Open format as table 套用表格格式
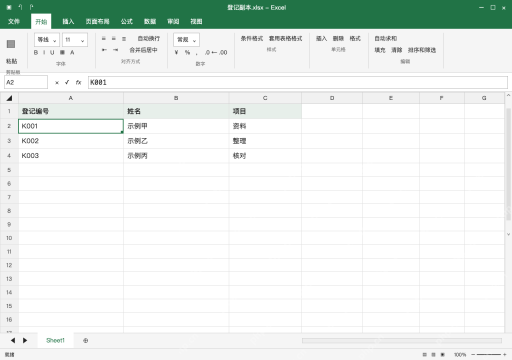Image resolution: width=512 pixels, height=360 pixels. (x=285, y=39)
